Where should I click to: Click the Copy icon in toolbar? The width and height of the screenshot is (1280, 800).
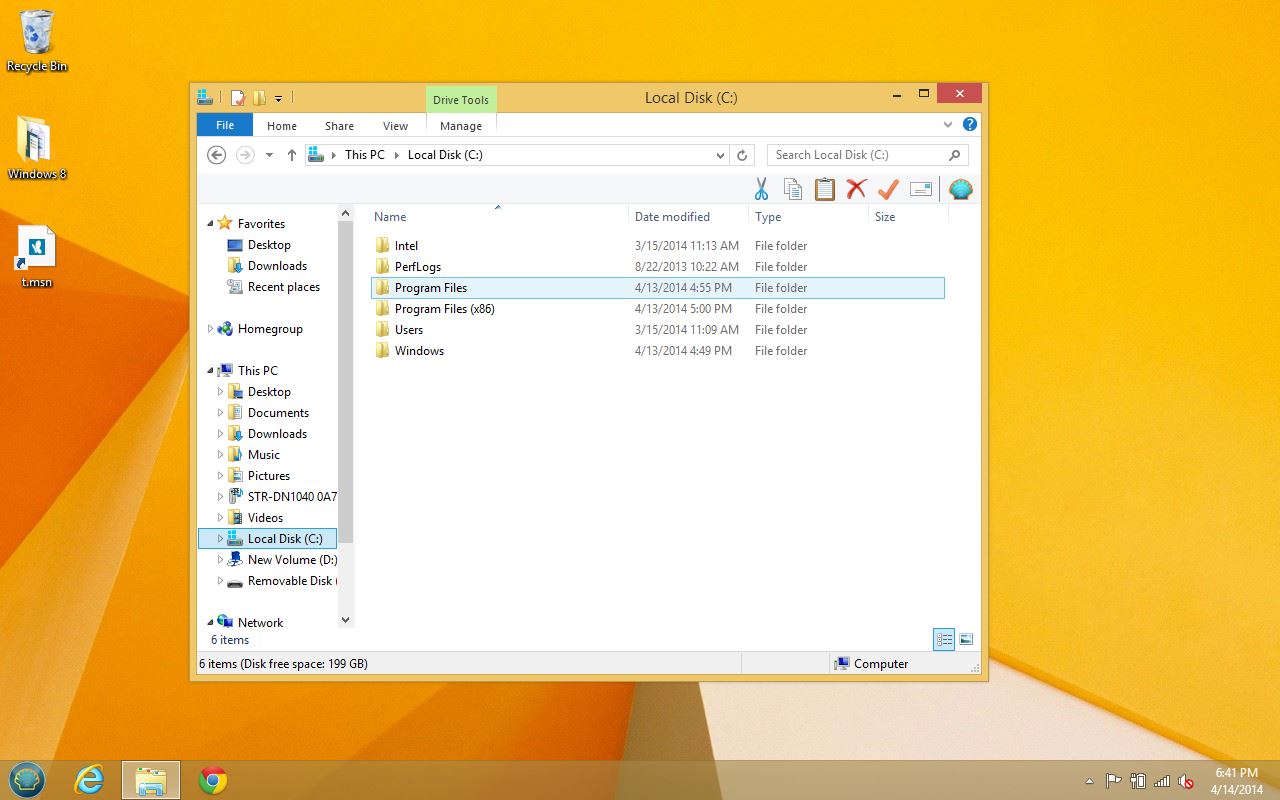pyautogui.click(x=793, y=189)
